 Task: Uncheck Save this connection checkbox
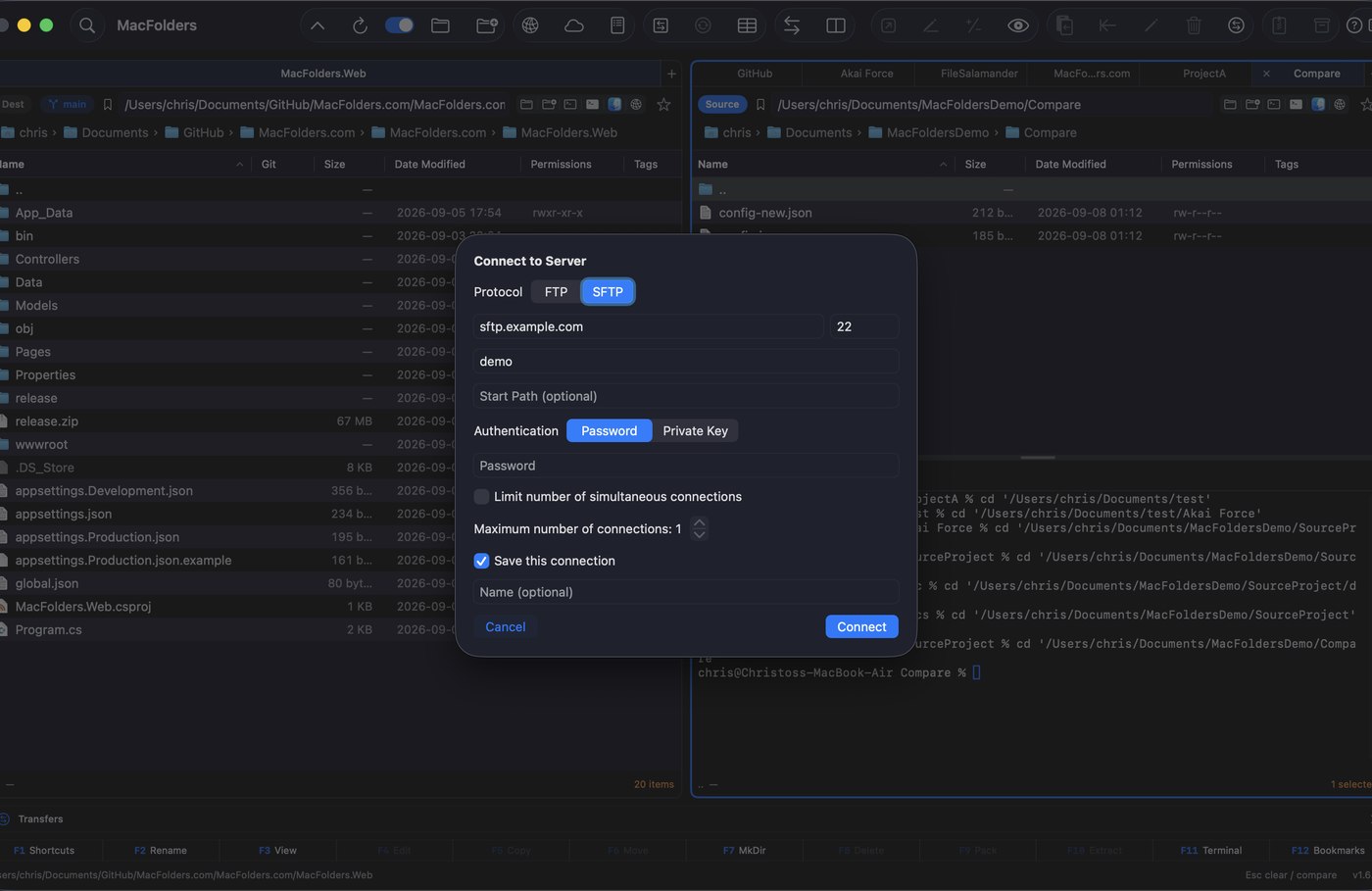[481, 561]
